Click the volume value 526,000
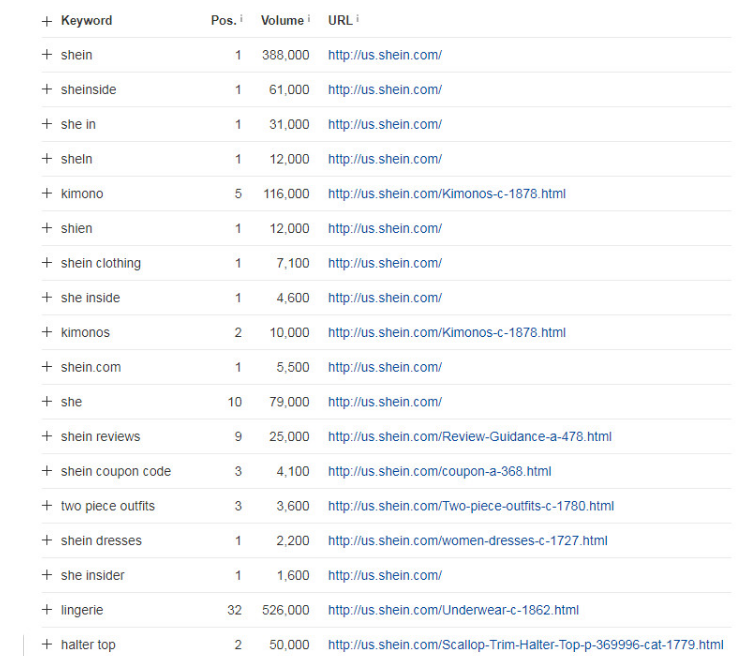This screenshot has height=656, width=742. (x=286, y=610)
